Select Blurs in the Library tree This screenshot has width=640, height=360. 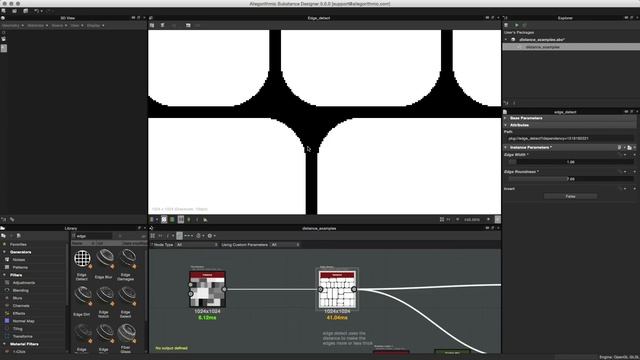coord(18,298)
